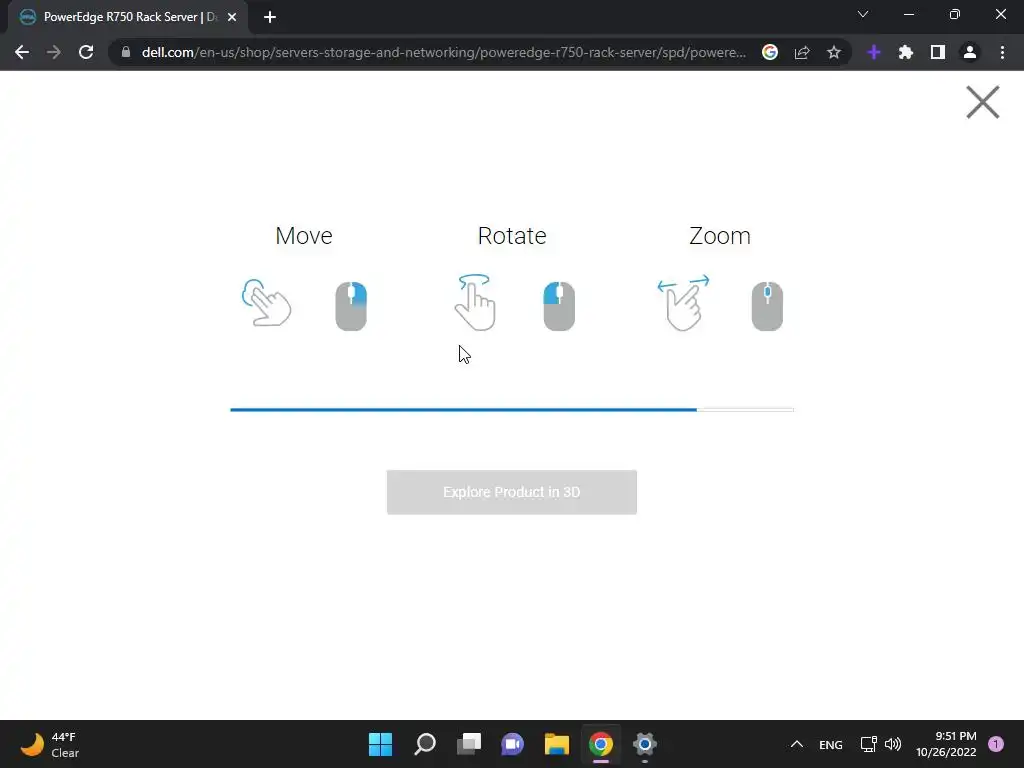Close the PowerEdge R750 tab
1024x768 pixels.
click(x=232, y=17)
